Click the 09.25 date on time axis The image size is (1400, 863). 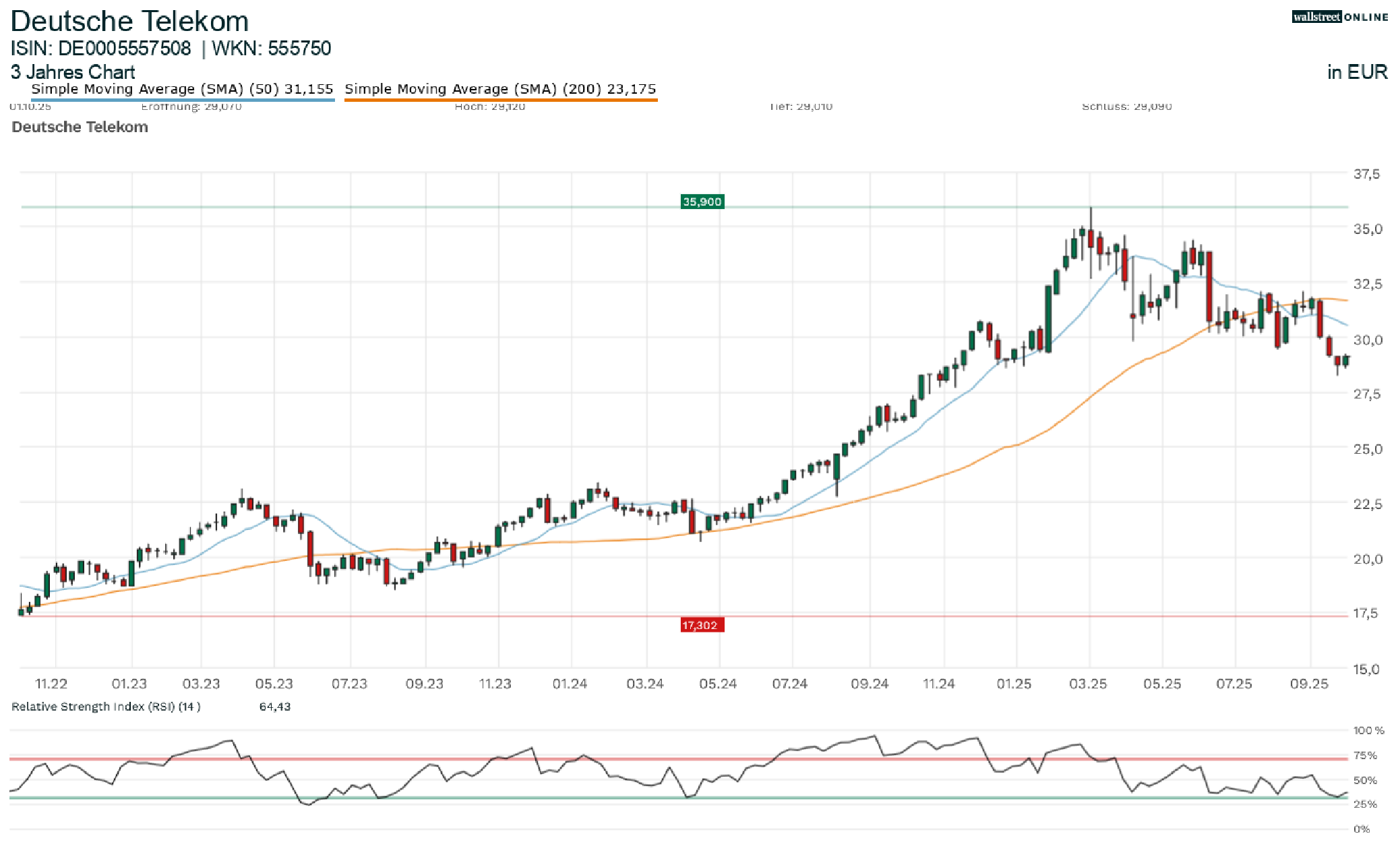(1309, 684)
